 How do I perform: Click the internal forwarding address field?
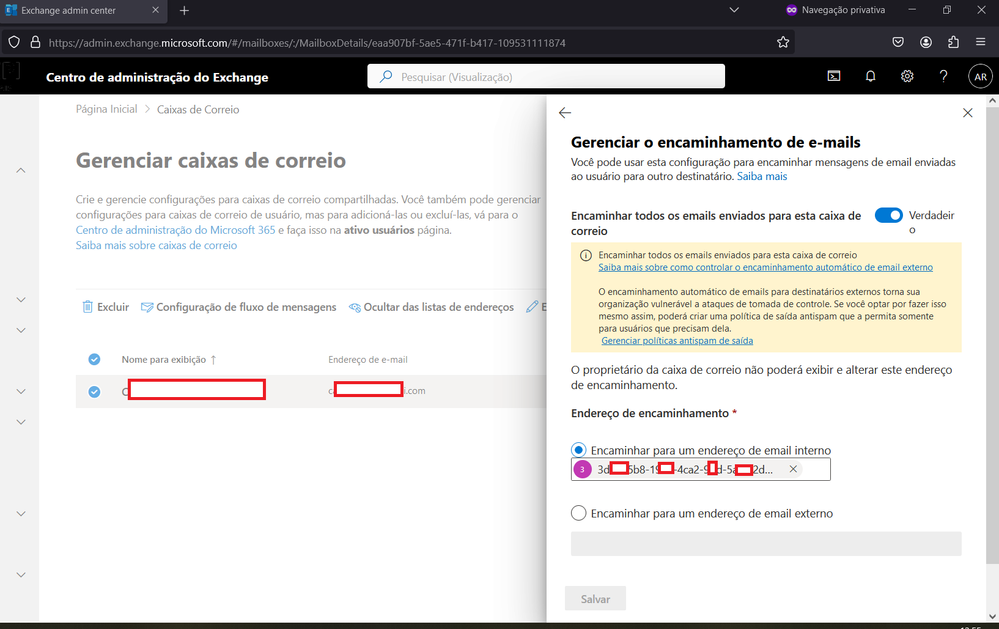pyautogui.click(x=701, y=469)
